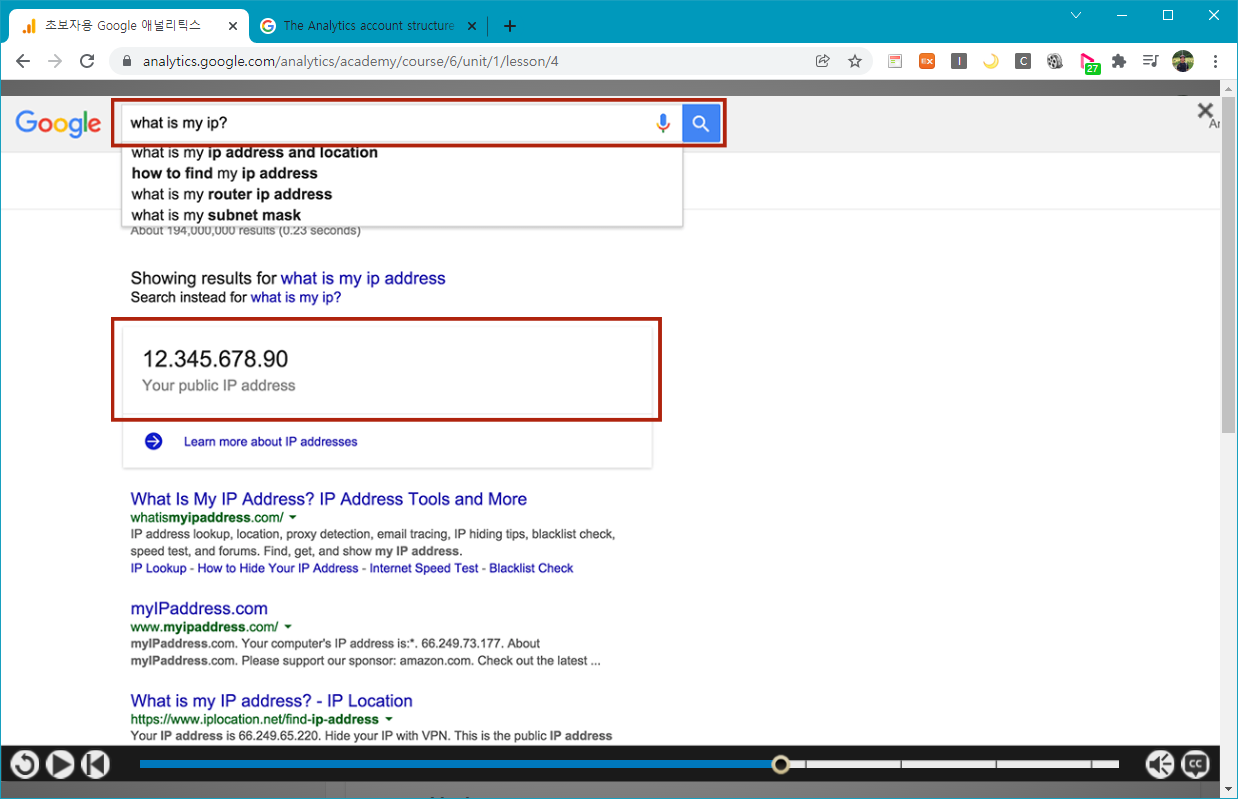
Task: Click the Google logo
Action: (x=58, y=124)
